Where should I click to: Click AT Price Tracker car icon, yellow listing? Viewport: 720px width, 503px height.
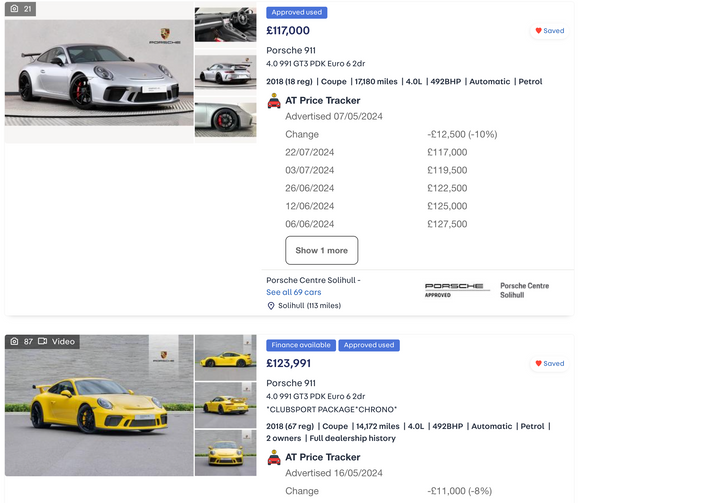click(274, 458)
